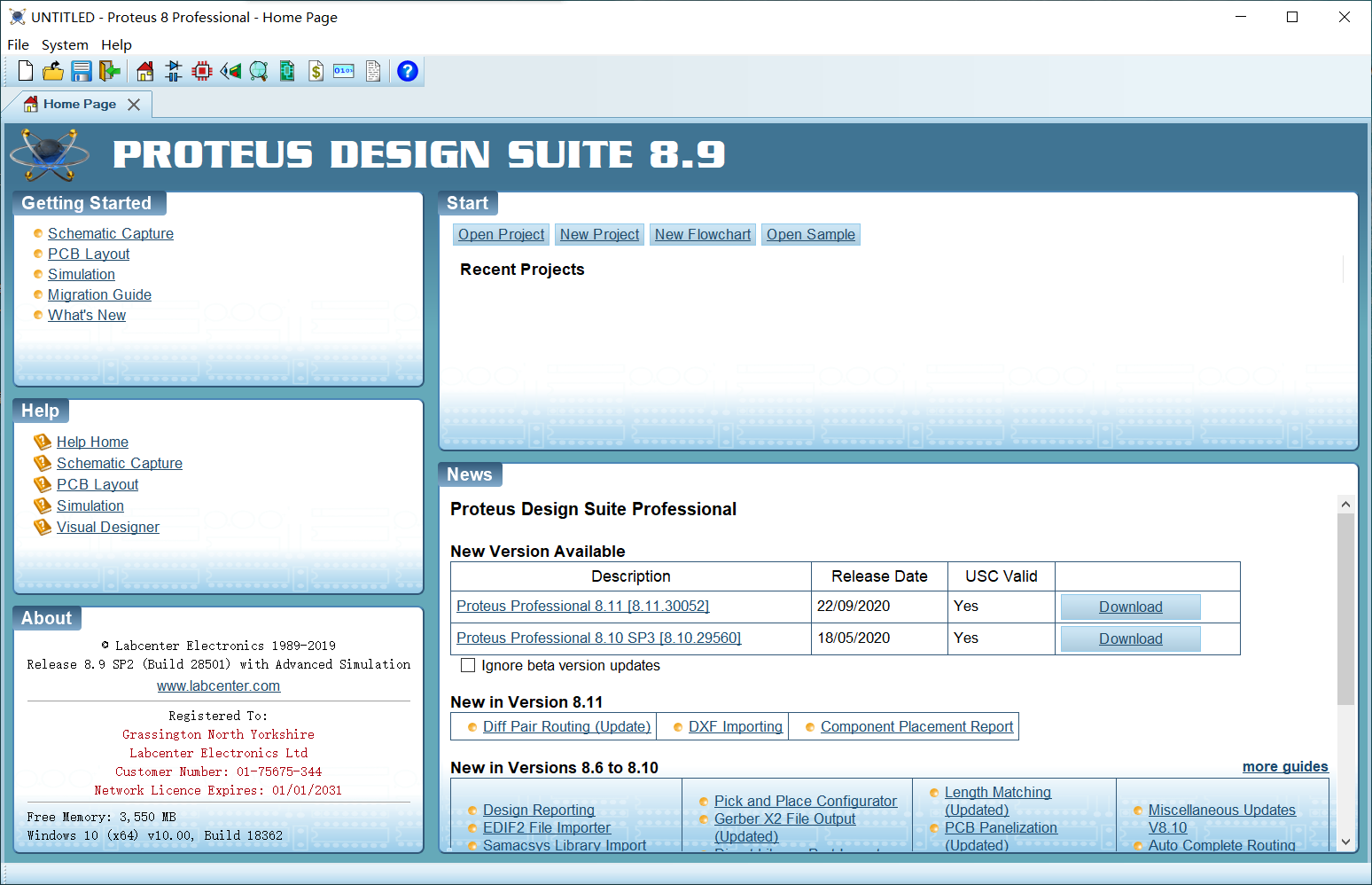This screenshot has width=1372, height=885.
Task: Click the Home Page house icon
Action: 145,71
